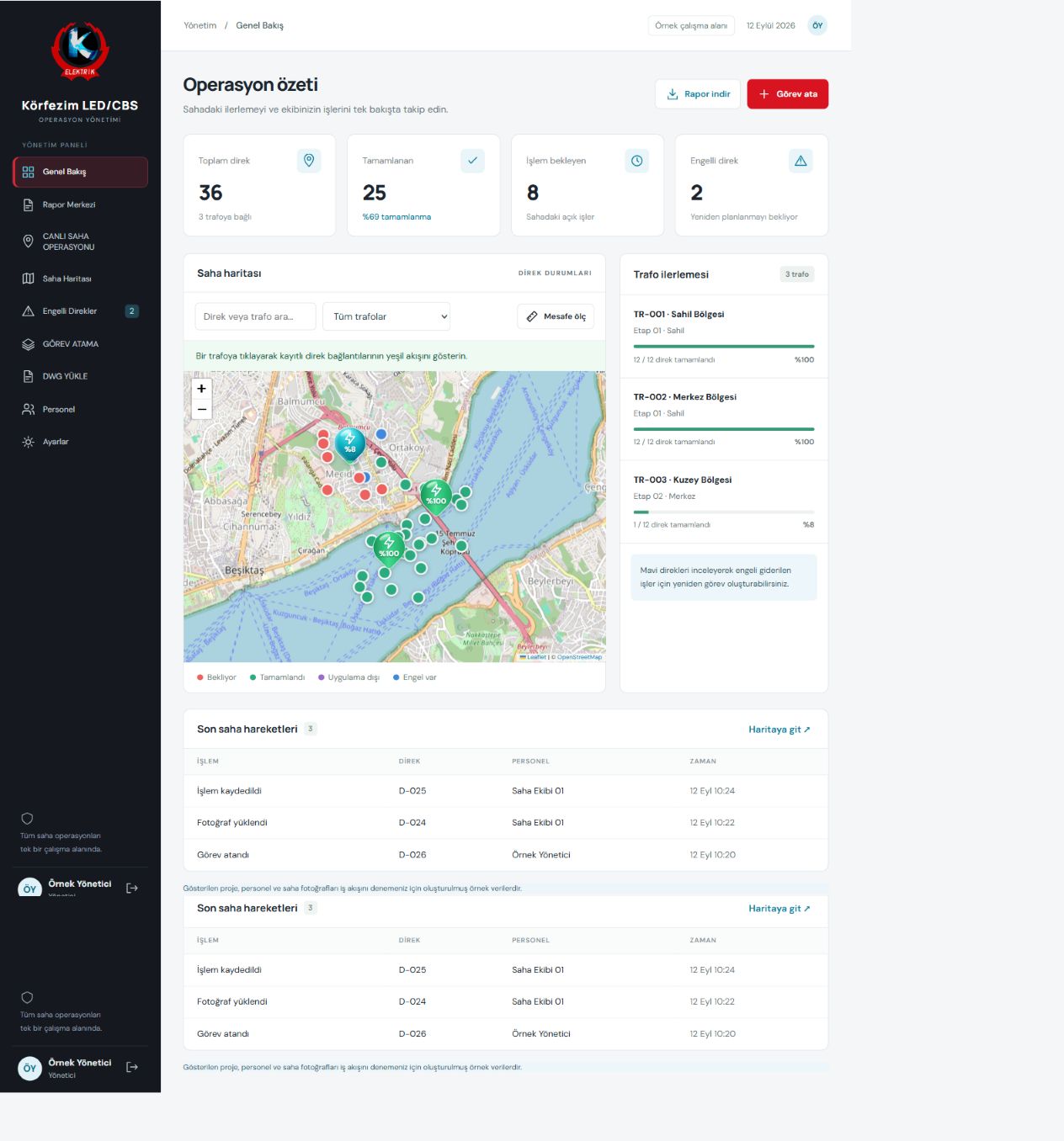Viewport: 1064px width, 1141px height.
Task: Click the Örnek çalışma alanı chip
Action: (691, 25)
